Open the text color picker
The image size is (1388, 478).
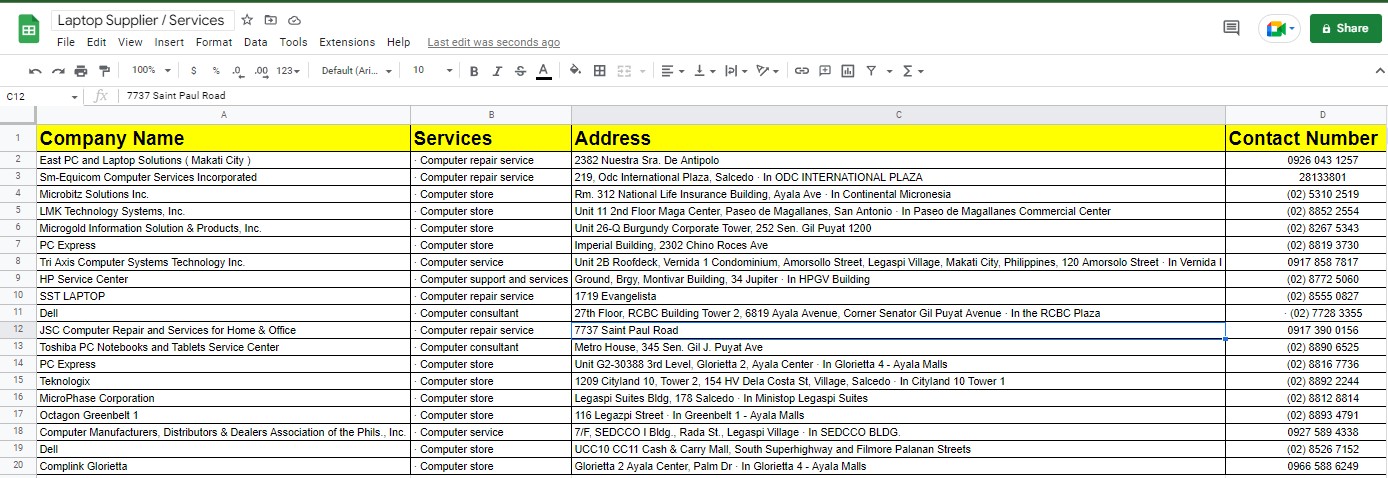[x=543, y=71]
